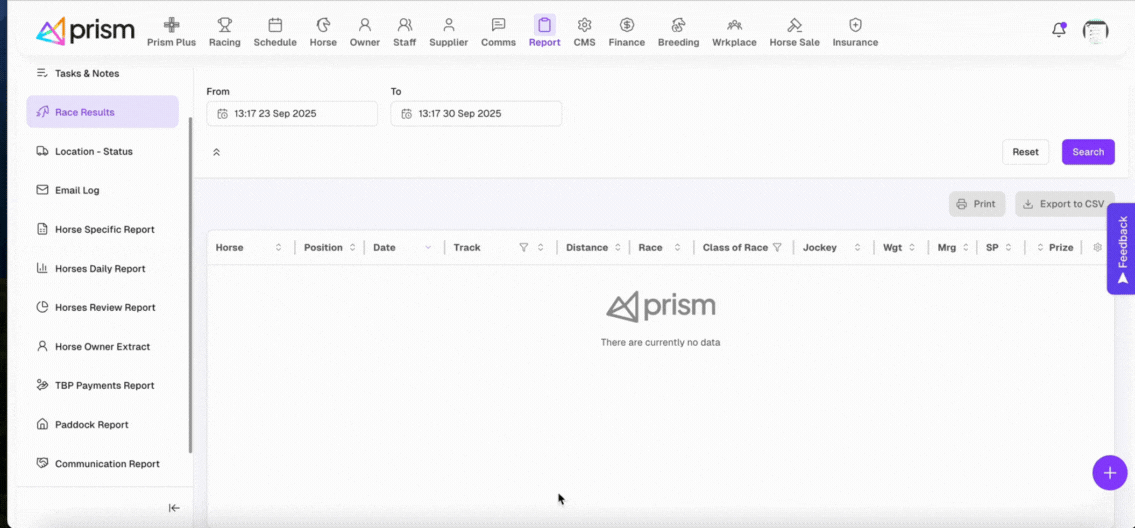Open the Finance dollar icon
The height and width of the screenshot is (528, 1135).
pyautogui.click(x=626, y=25)
